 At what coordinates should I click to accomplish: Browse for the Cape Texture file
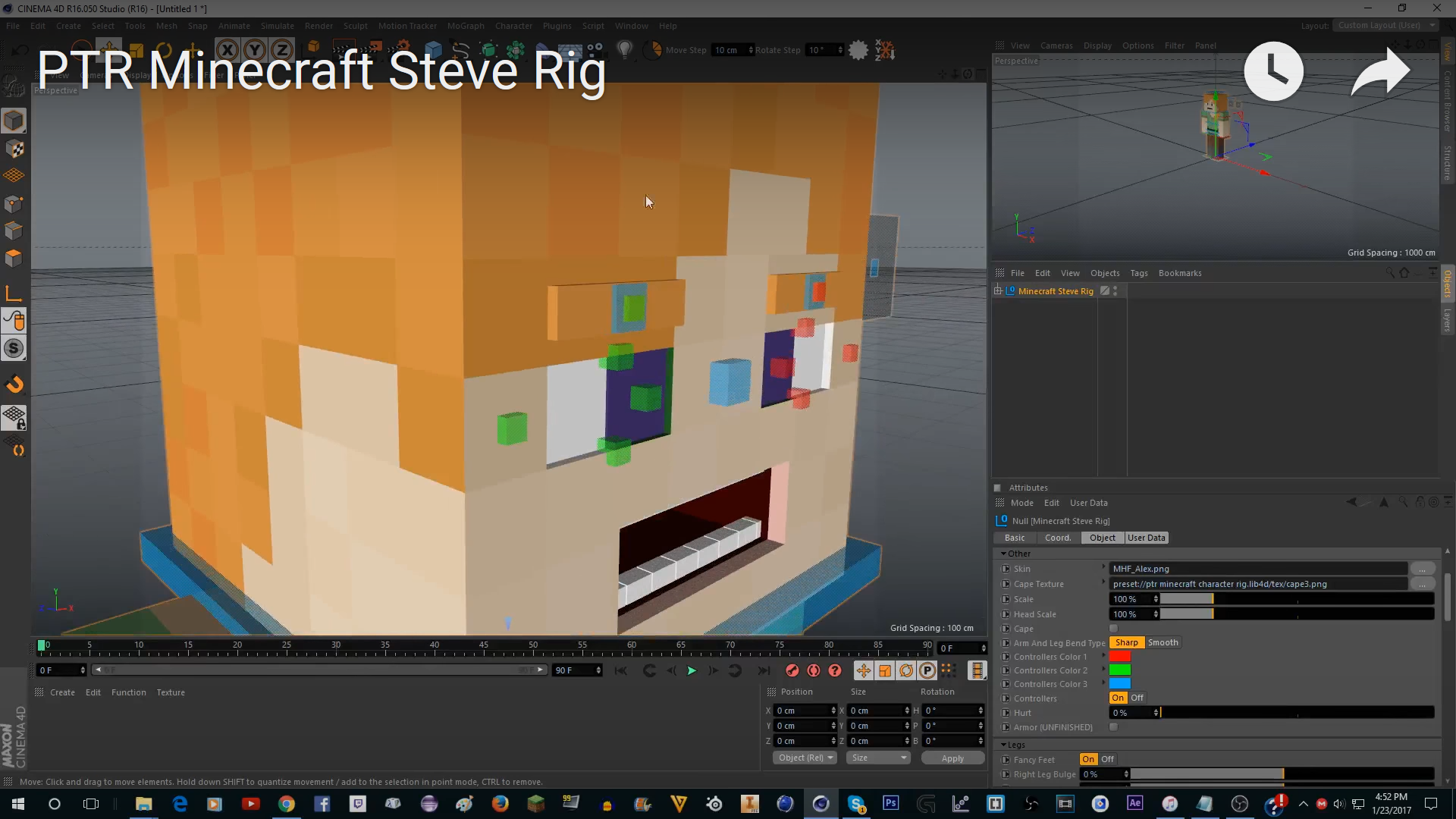click(1422, 584)
